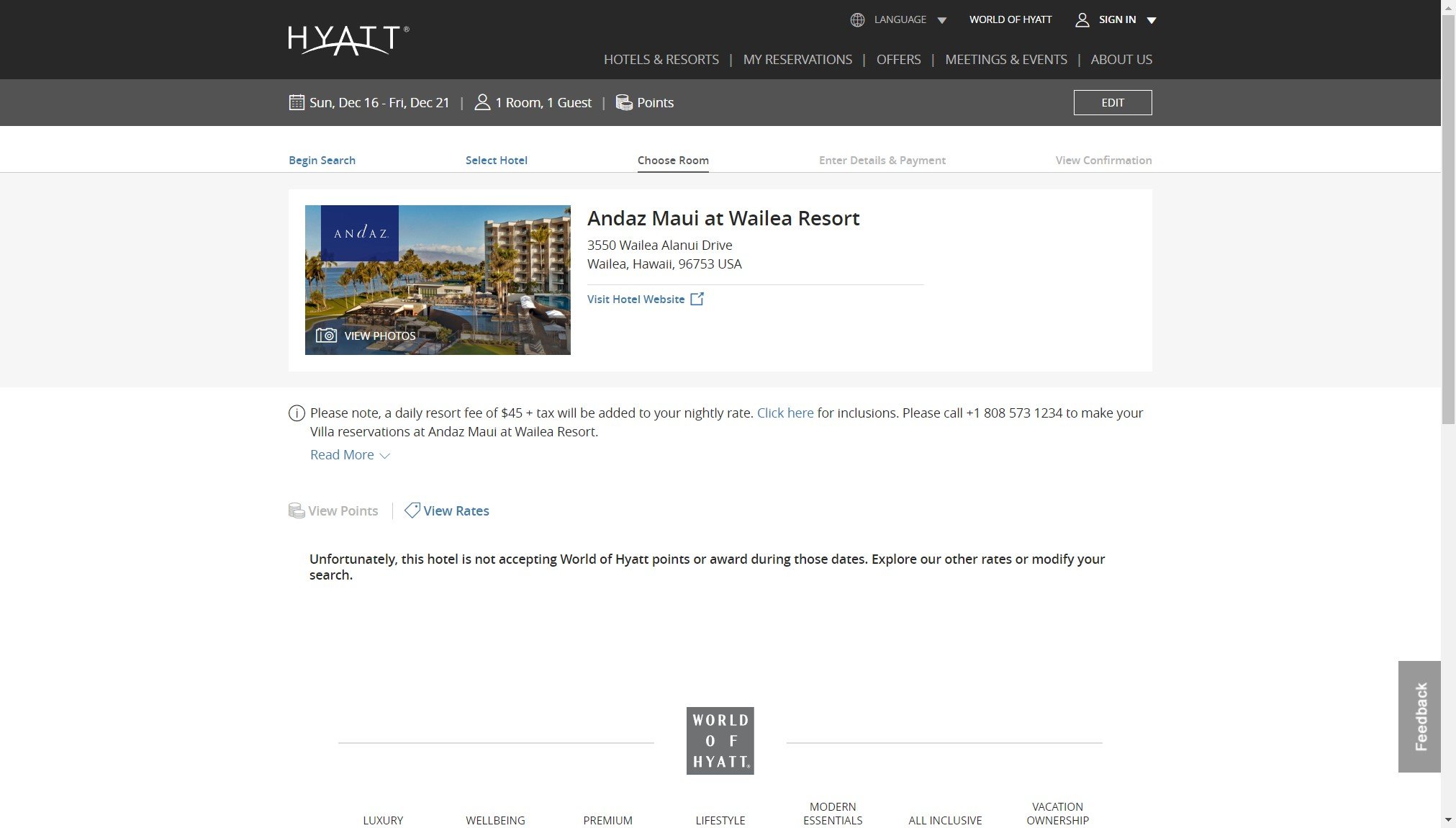Click the points coins icon in search bar

point(624,102)
